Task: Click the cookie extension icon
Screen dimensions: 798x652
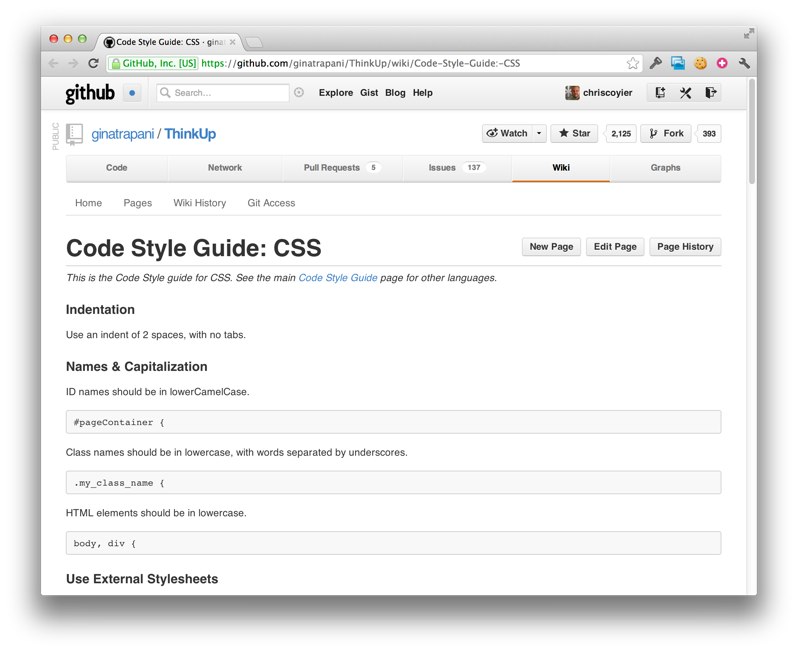Action: (x=701, y=63)
